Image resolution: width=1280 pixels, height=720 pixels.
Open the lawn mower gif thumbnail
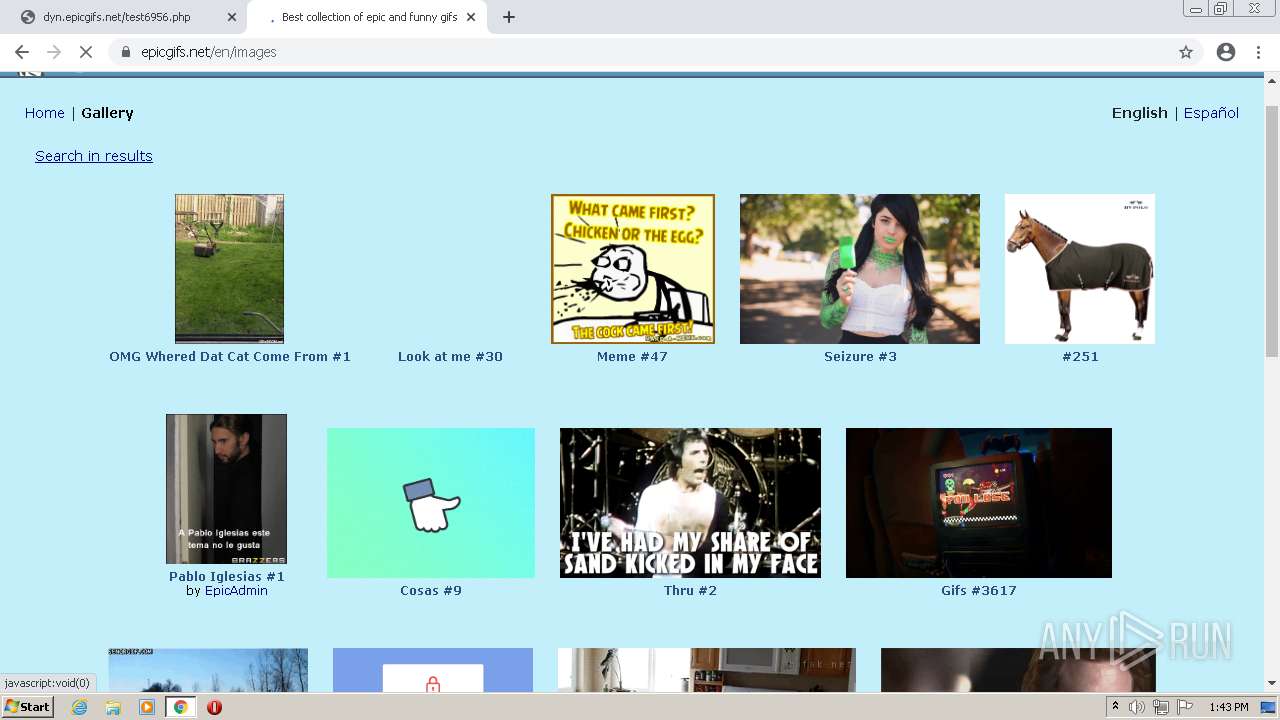click(229, 269)
